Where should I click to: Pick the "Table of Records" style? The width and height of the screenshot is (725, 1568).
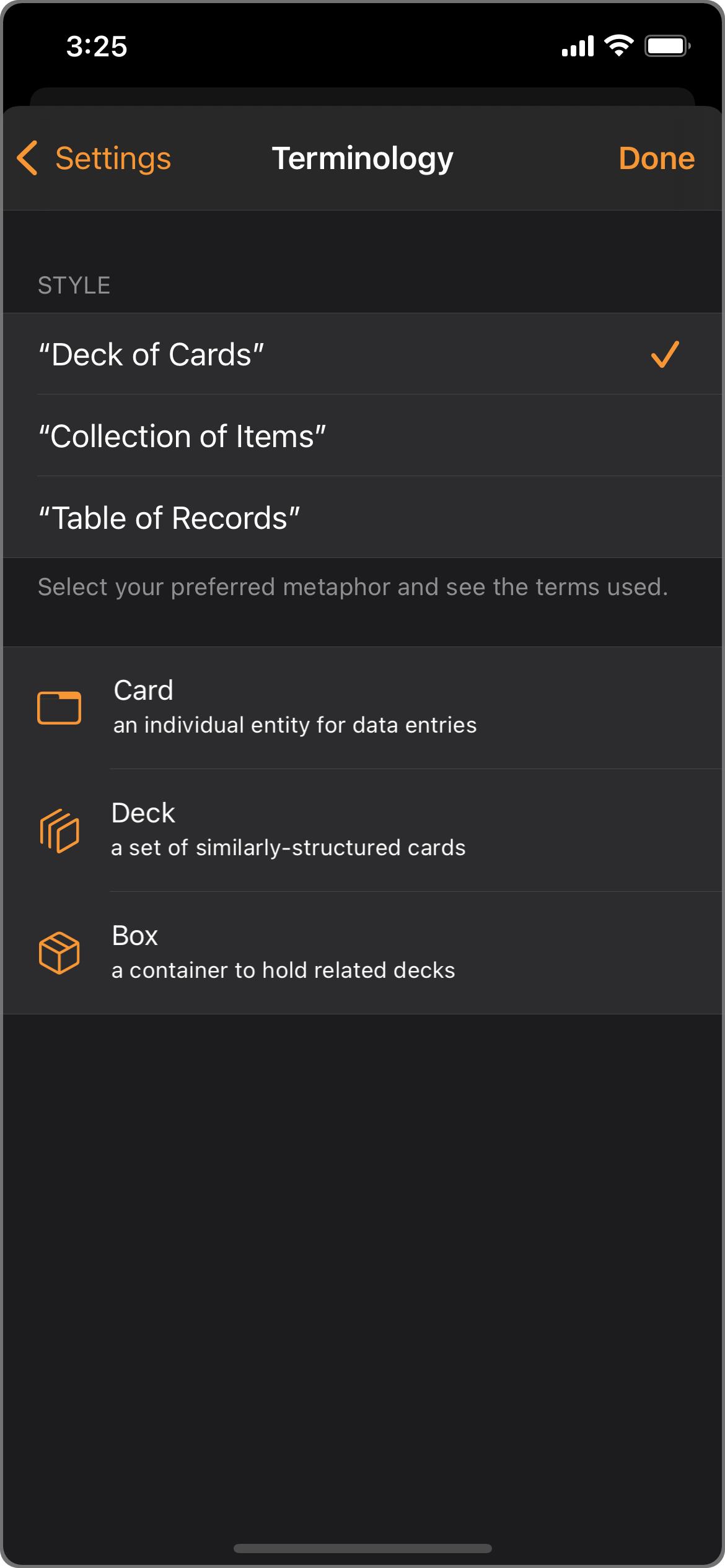pyautogui.click(x=169, y=518)
